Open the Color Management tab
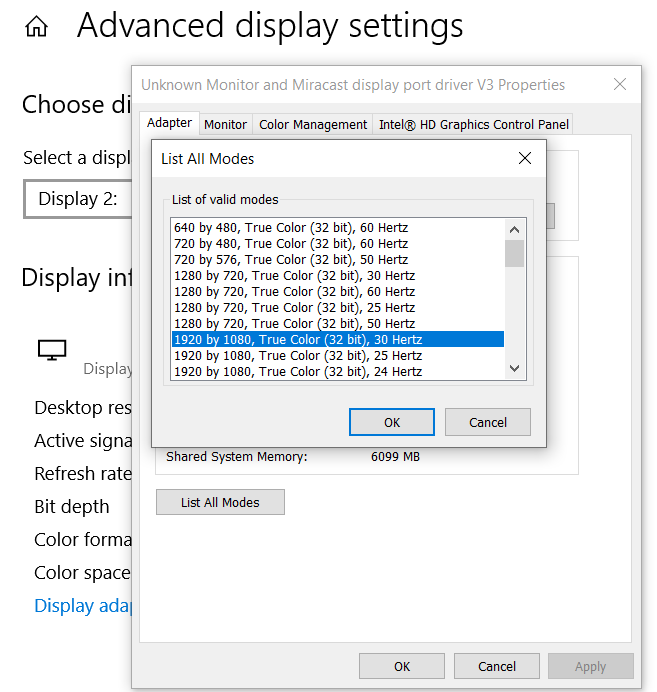This screenshot has height=692, width=657. (x=313, y=125)
